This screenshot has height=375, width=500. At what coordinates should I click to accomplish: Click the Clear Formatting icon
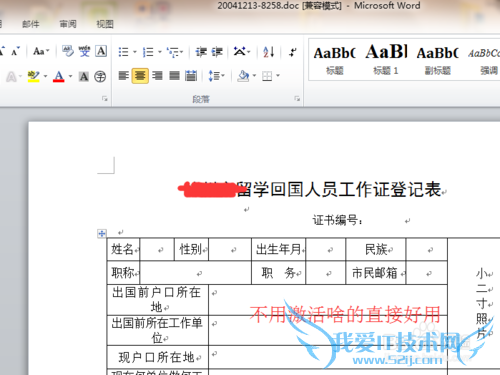pyautogui.click(x=68, y=51)
